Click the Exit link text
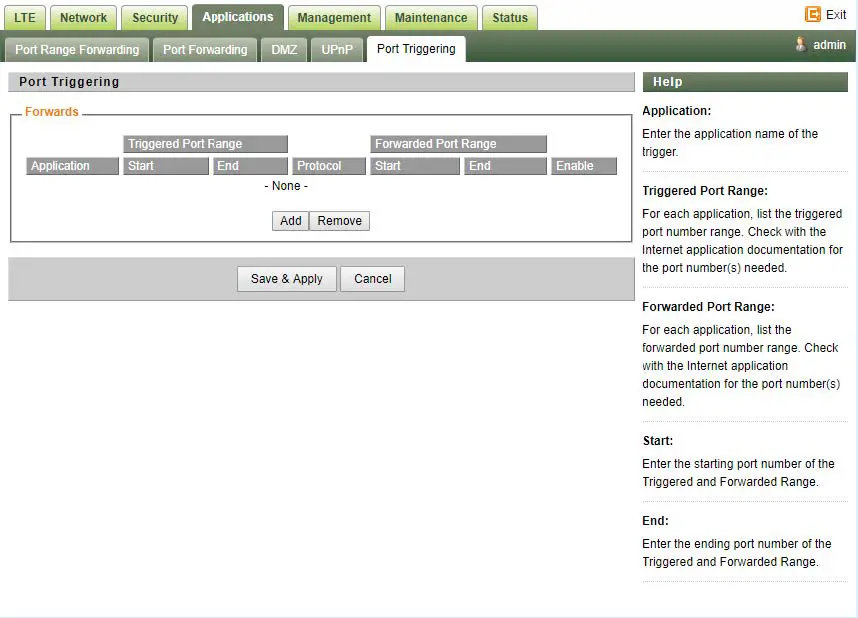Viewport: 858px width, 618px height. coord(836,15)
